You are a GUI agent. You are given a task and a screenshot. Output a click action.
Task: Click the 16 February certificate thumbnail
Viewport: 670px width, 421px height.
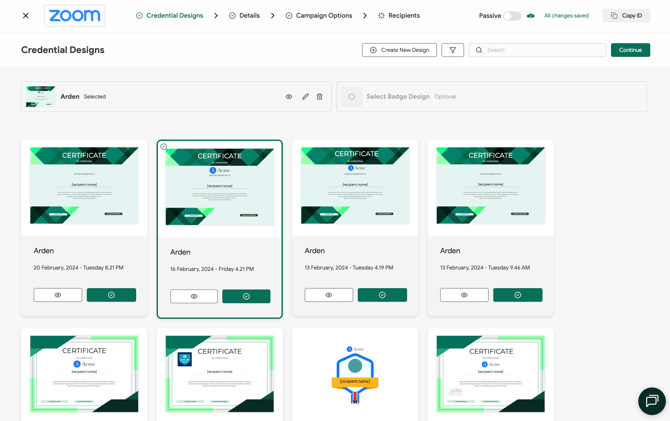220,187
